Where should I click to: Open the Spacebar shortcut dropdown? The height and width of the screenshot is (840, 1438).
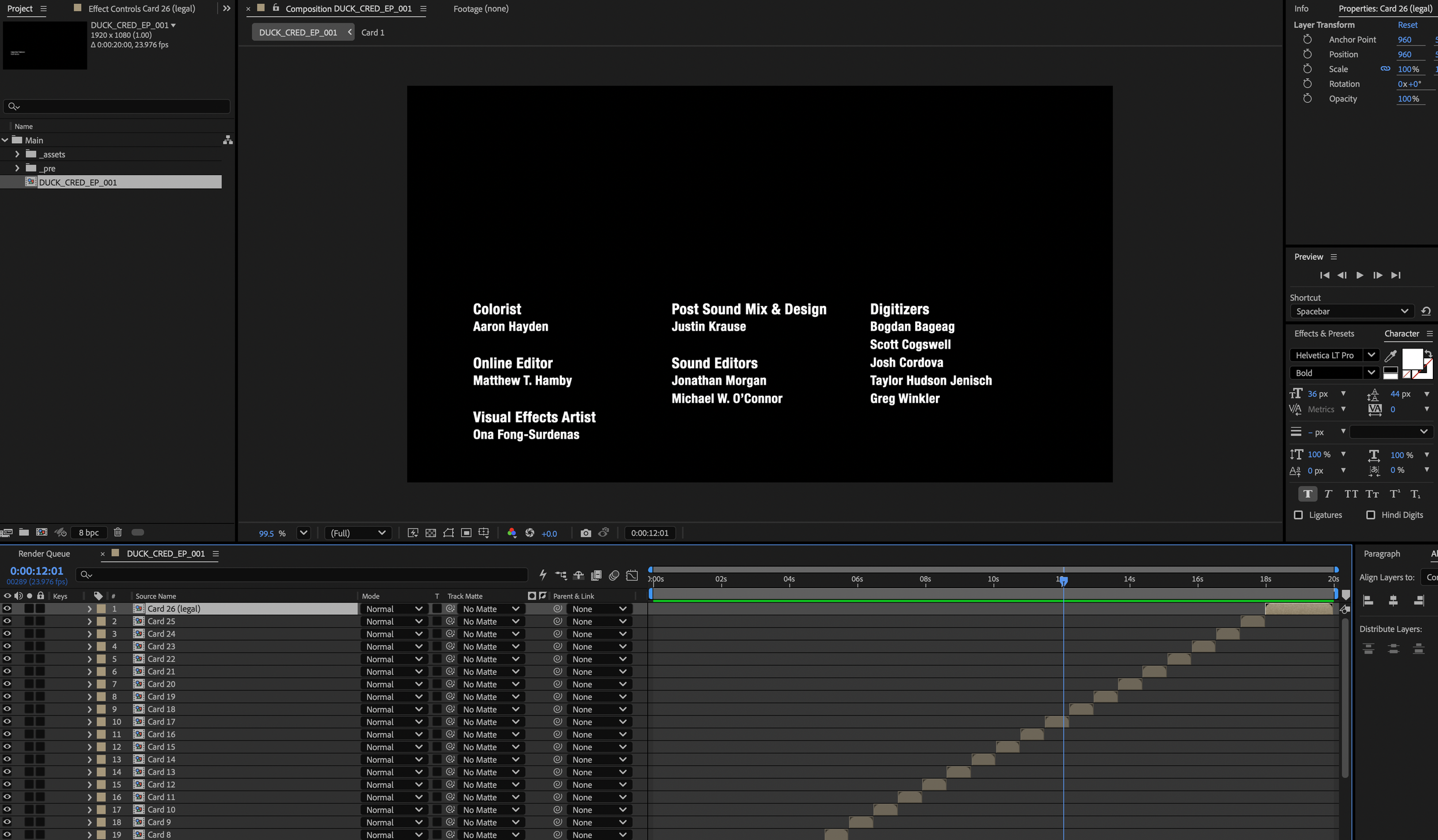1352,311
